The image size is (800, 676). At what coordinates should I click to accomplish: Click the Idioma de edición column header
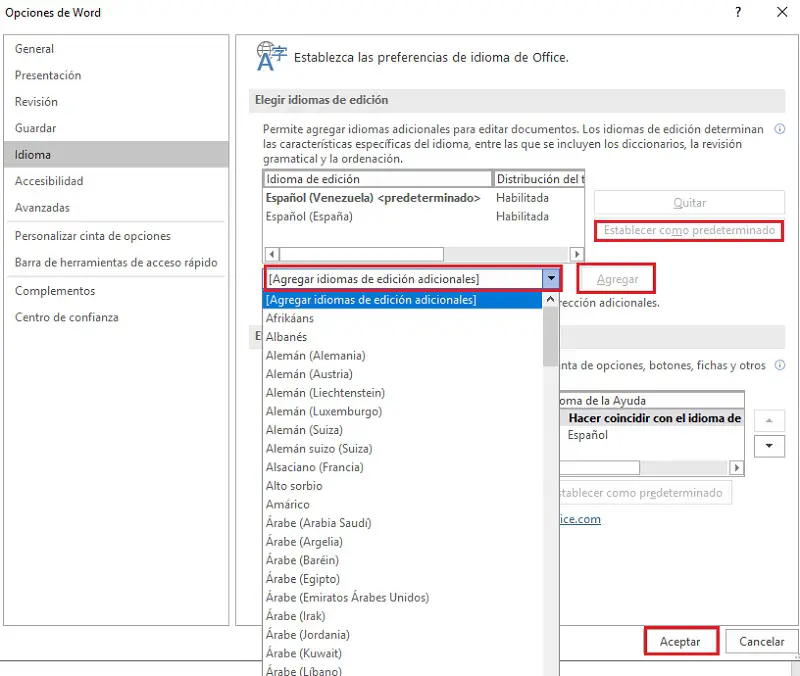pos(378,179)
